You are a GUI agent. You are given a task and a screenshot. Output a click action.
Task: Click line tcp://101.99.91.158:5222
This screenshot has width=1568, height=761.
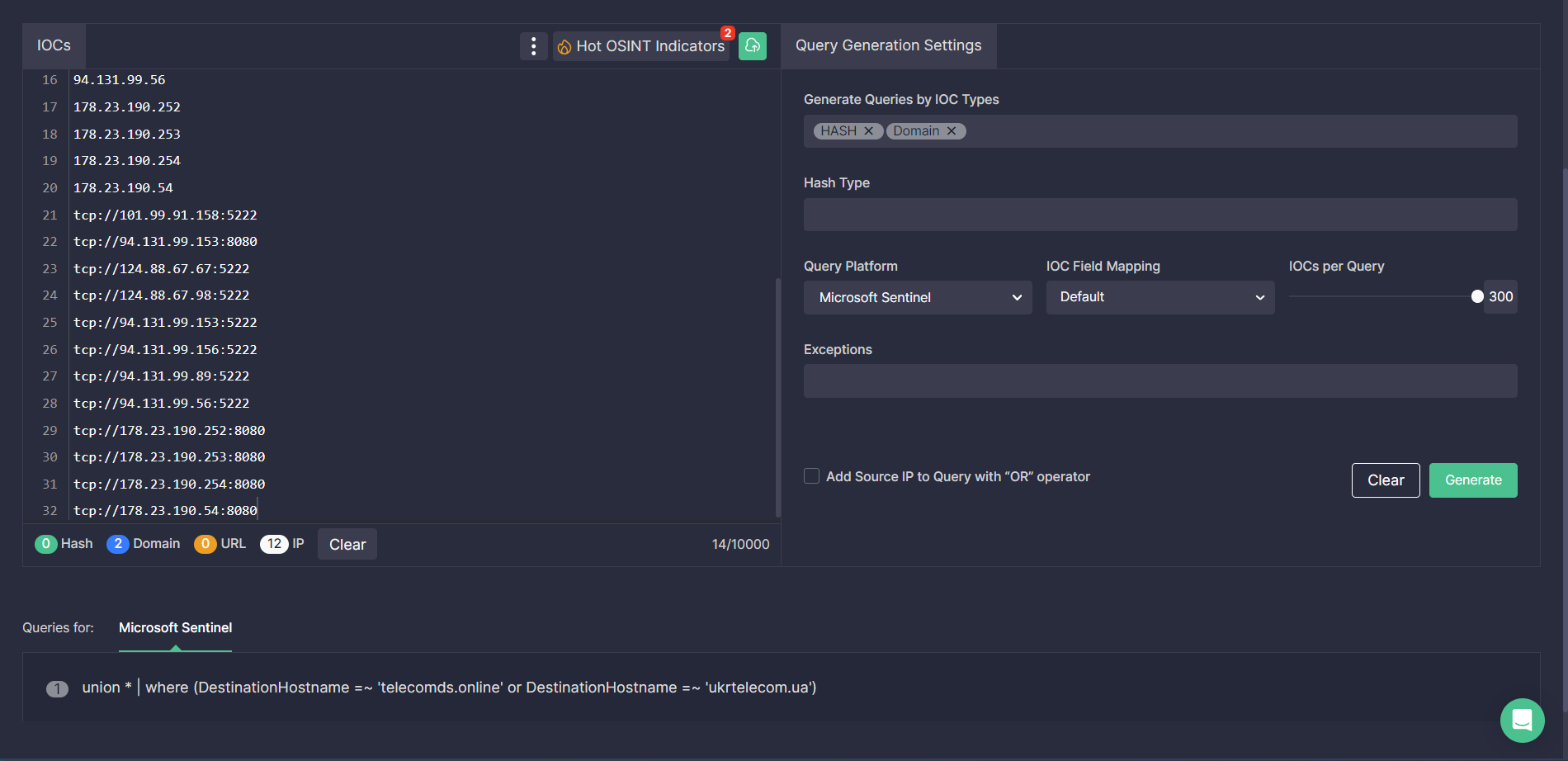click(x=165, y=215)
